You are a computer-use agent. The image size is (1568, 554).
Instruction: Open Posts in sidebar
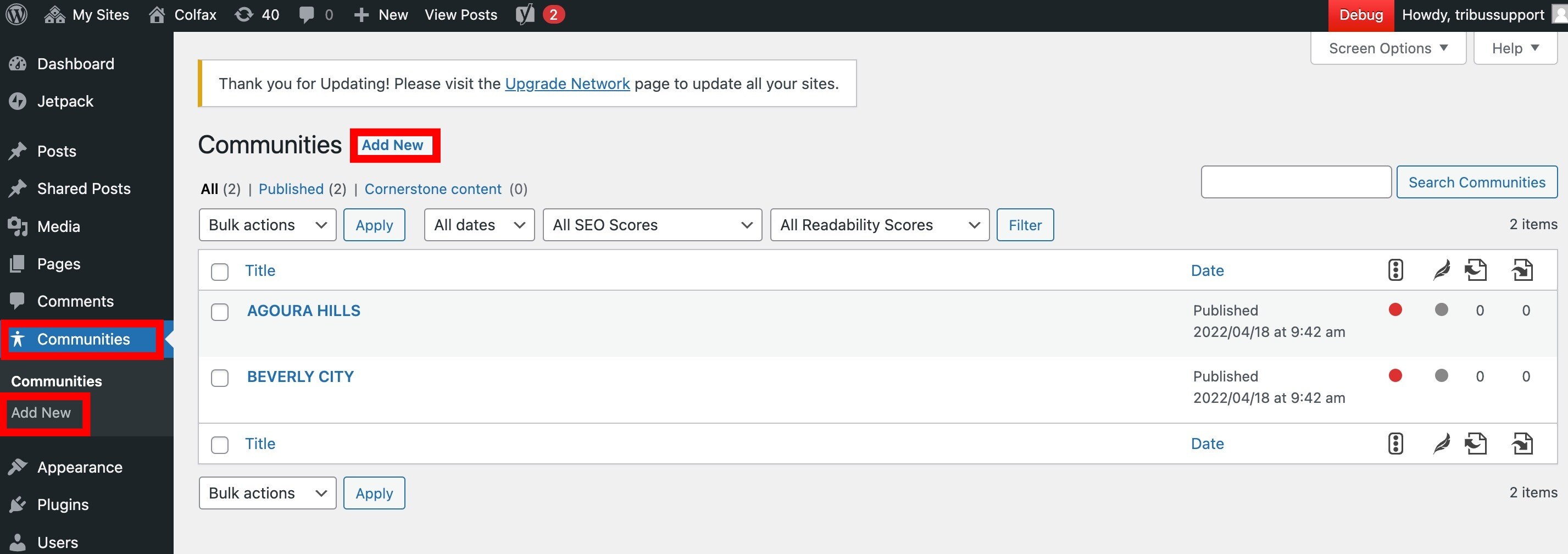pos(57,151)
